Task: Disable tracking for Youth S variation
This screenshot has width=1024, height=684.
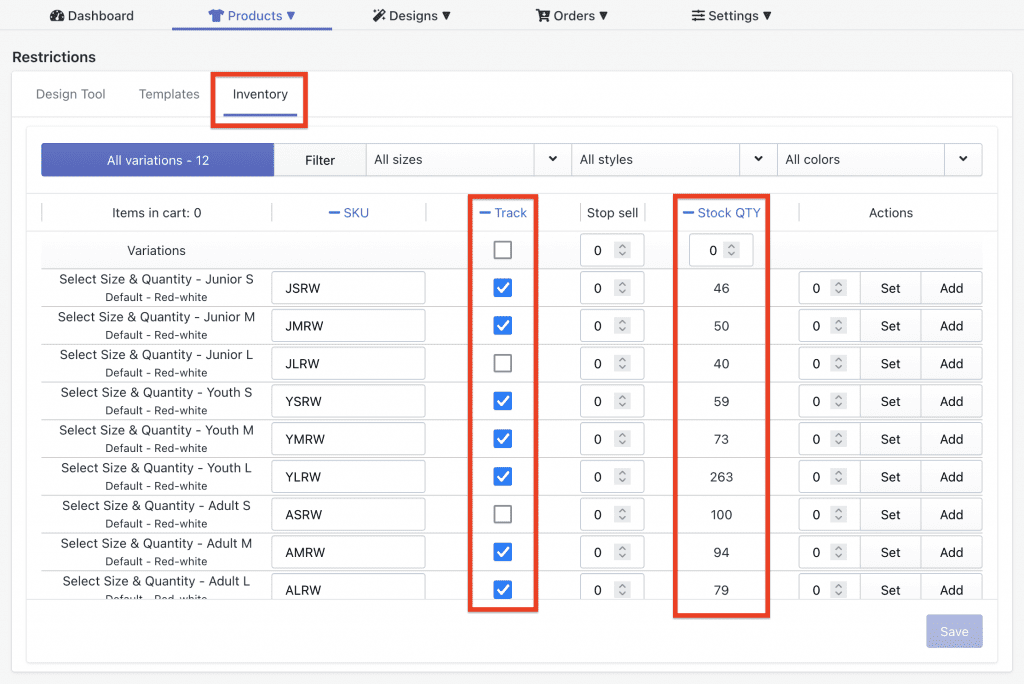Action: (502, 400)
